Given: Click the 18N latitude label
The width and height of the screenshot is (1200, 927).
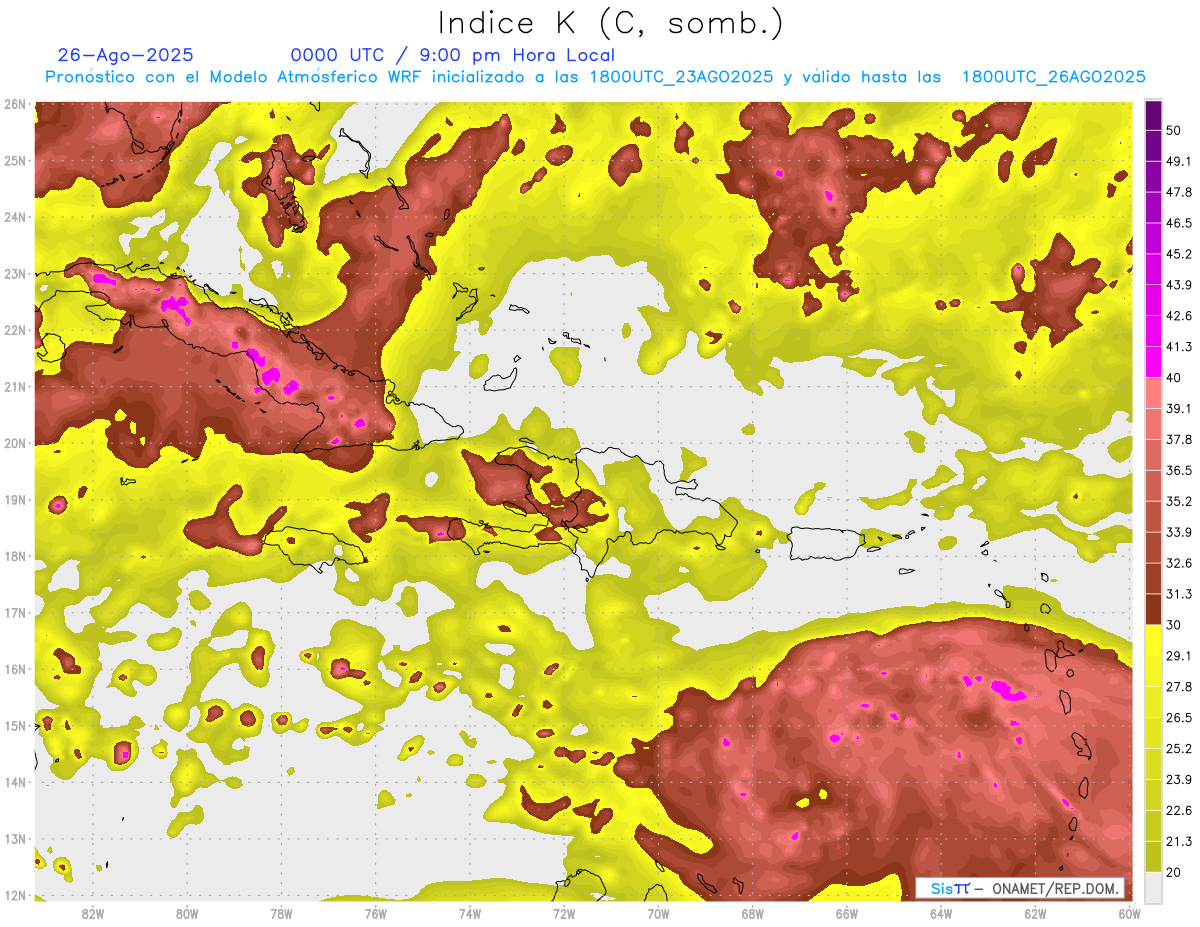Looking at the screenshot, I should pos(14,556).
